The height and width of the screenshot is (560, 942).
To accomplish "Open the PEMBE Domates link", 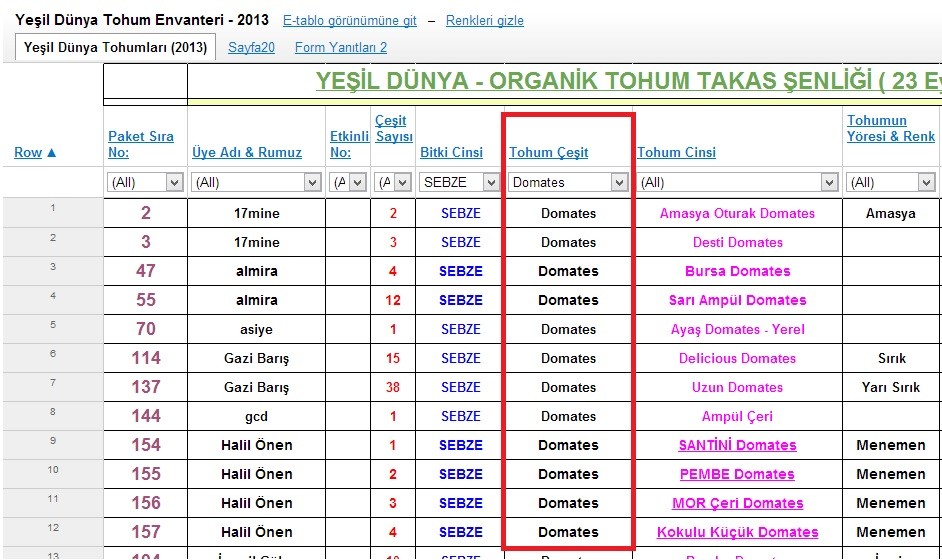I will pyautogui.click(x=737, y=474).
